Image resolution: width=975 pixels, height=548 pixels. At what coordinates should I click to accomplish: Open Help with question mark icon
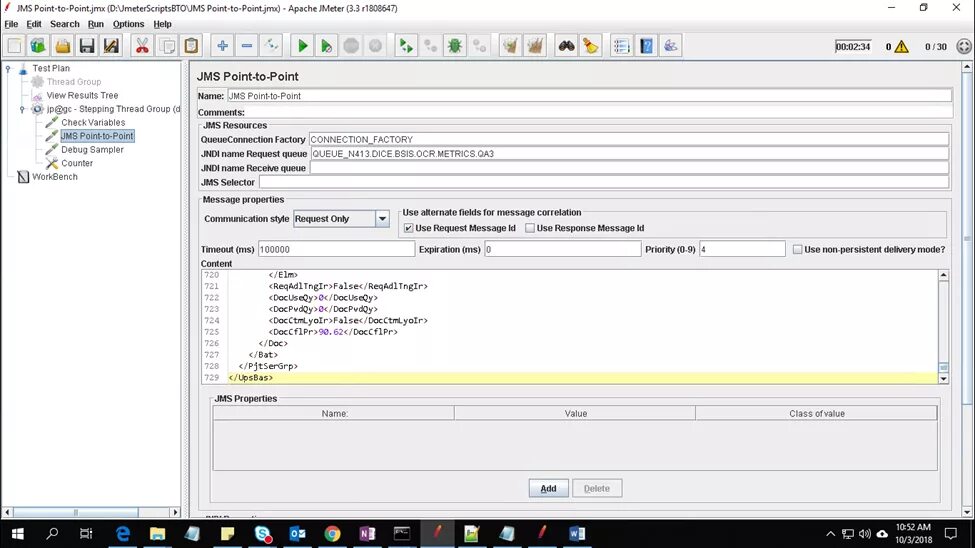pyautogui.click(x=646, y=45)
